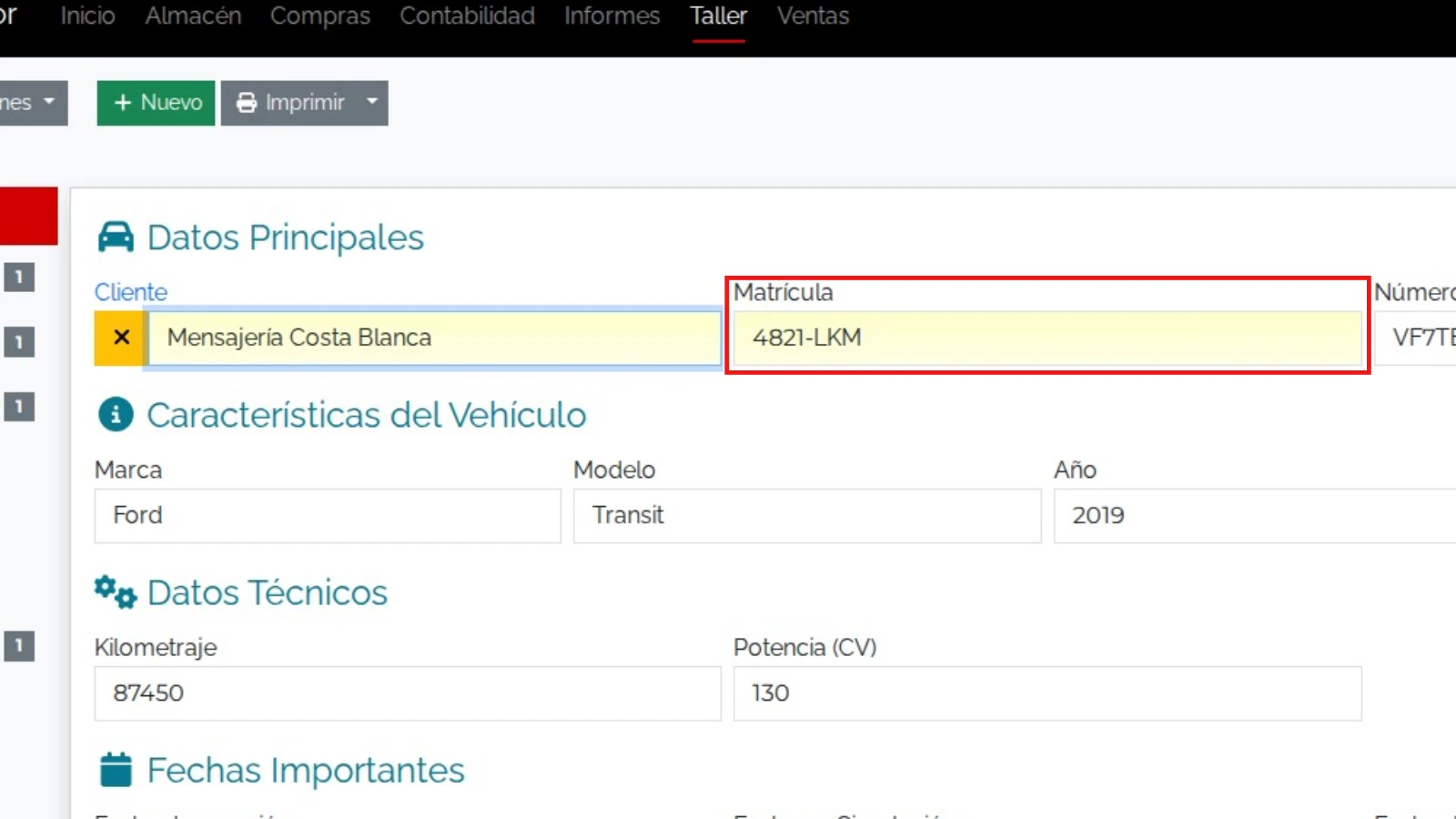
Task: Select the Taller menu item
Action: (718, 16)
